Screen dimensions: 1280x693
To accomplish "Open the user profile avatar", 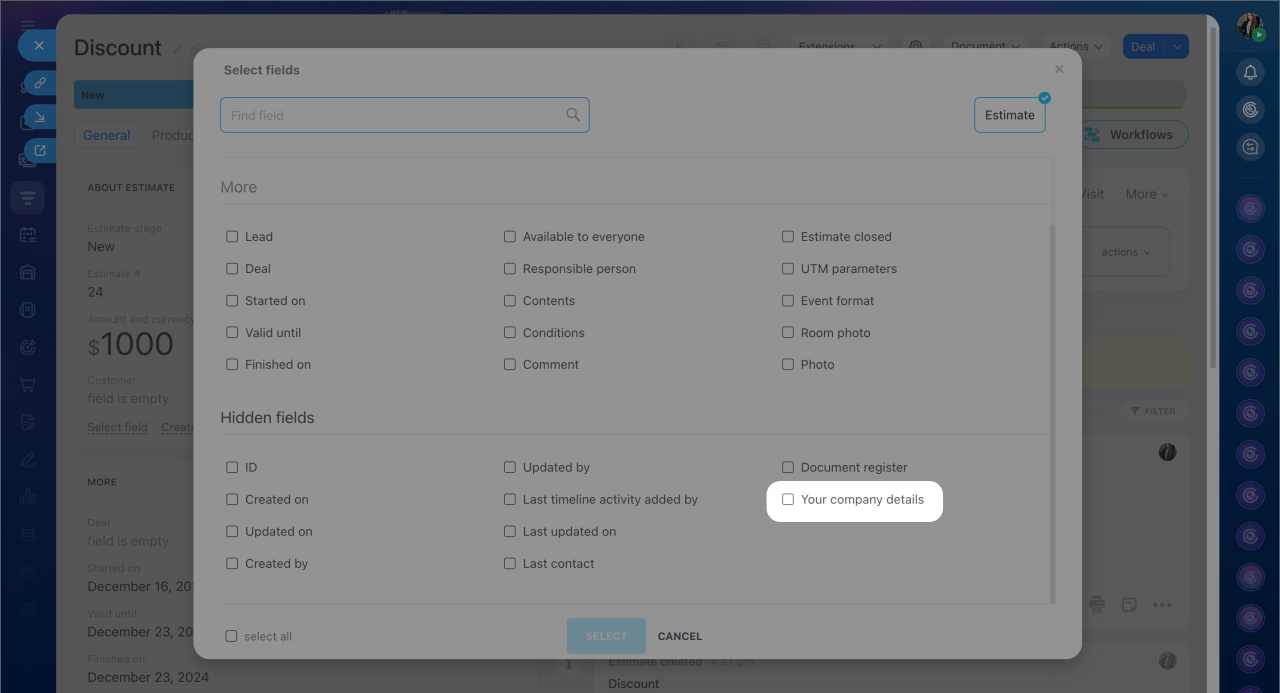I will pos(1250,27).
